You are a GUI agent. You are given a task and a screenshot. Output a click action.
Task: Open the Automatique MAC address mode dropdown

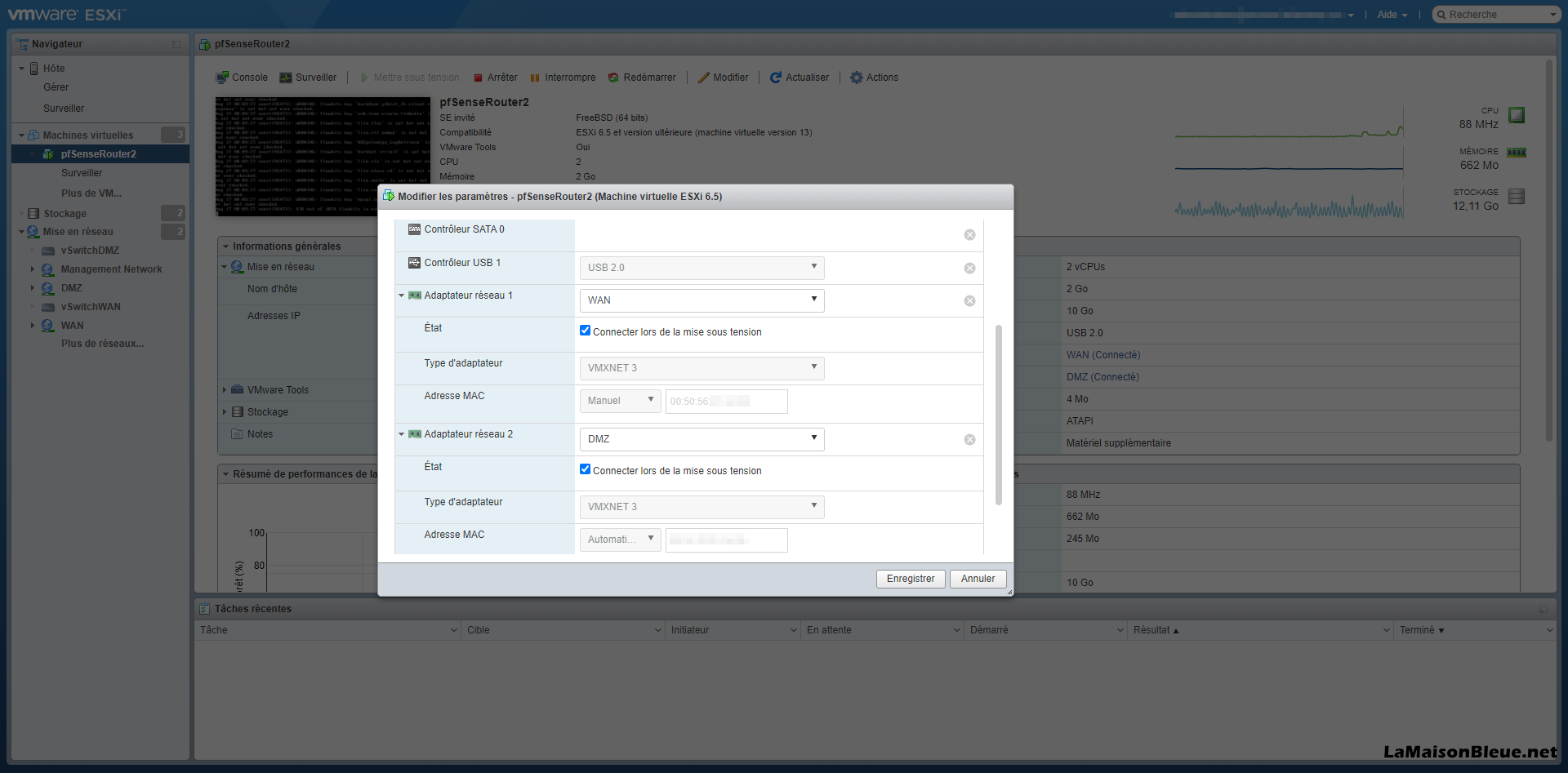[621, 540]
